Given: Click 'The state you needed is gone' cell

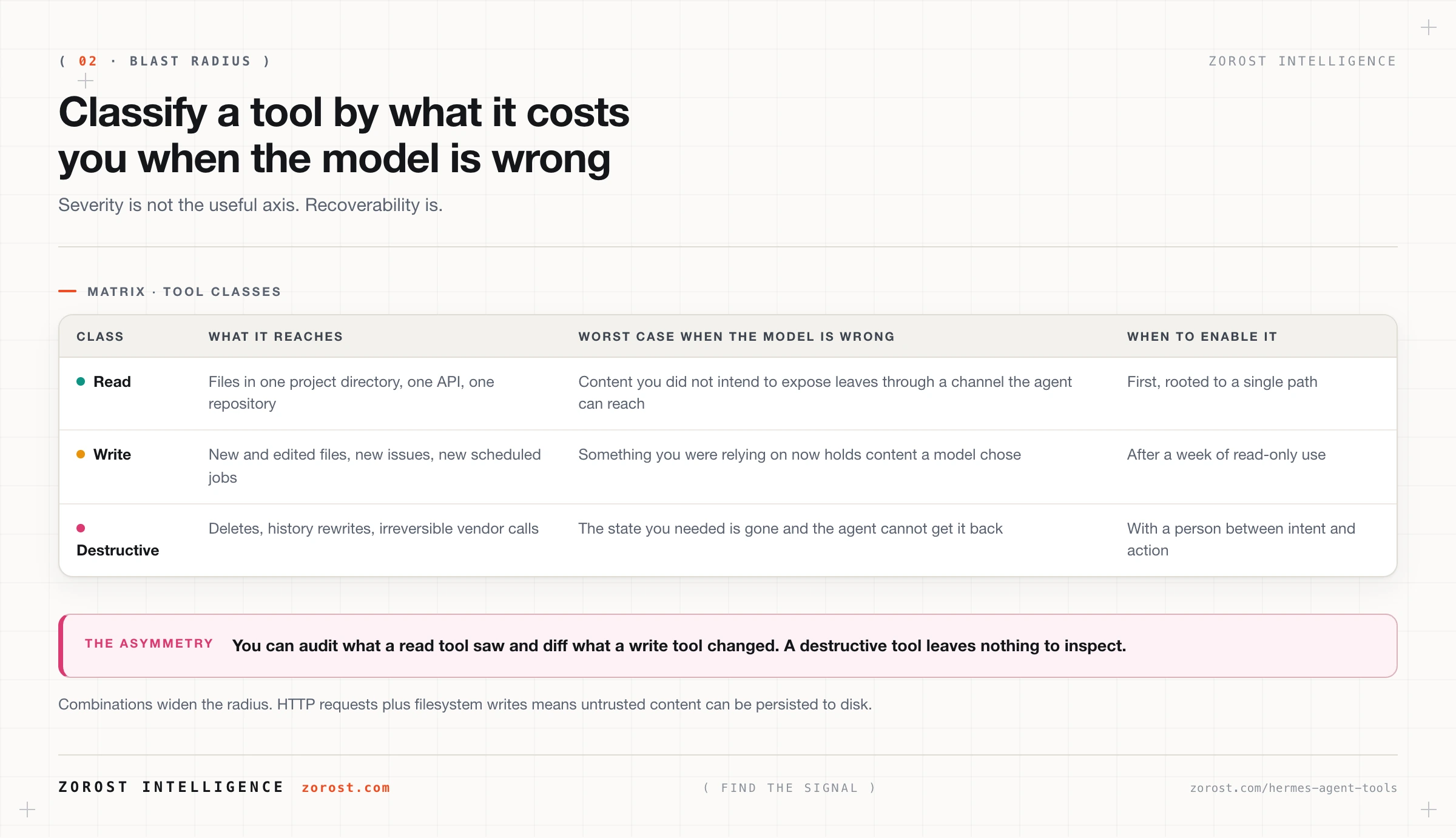Looking at the screenshot, I should (x=790, y=529).
